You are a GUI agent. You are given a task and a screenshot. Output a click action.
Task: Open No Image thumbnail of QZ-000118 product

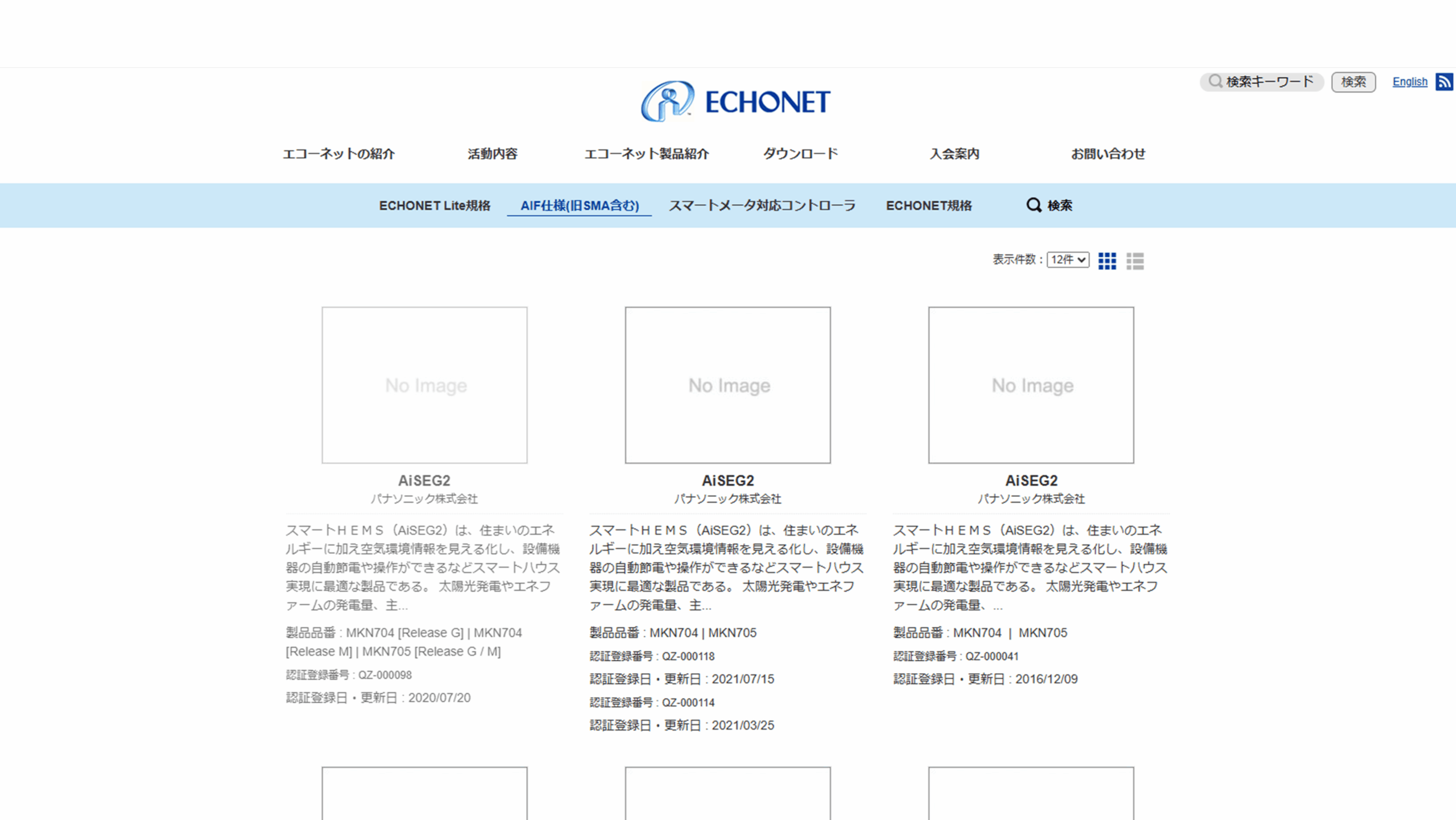click(727, 385)
